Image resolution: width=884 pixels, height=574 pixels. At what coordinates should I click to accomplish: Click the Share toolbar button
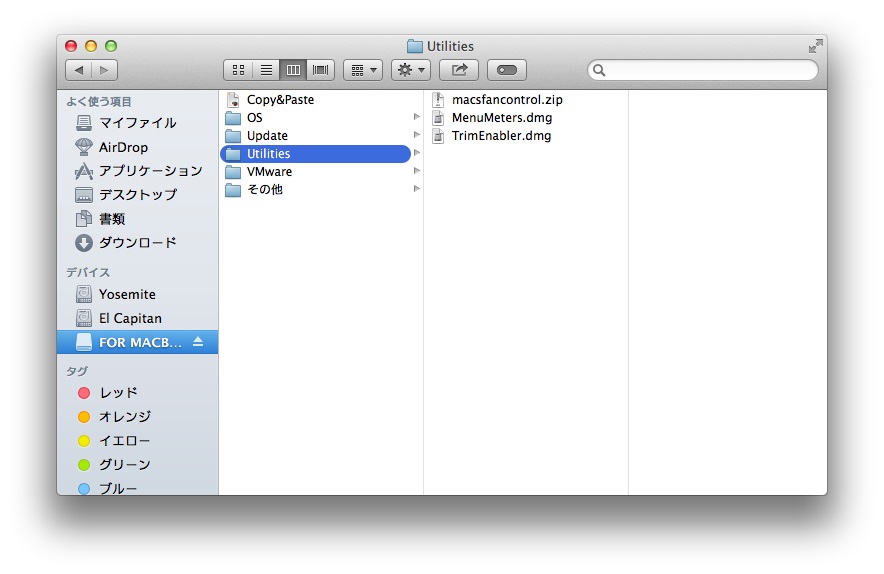459,70
